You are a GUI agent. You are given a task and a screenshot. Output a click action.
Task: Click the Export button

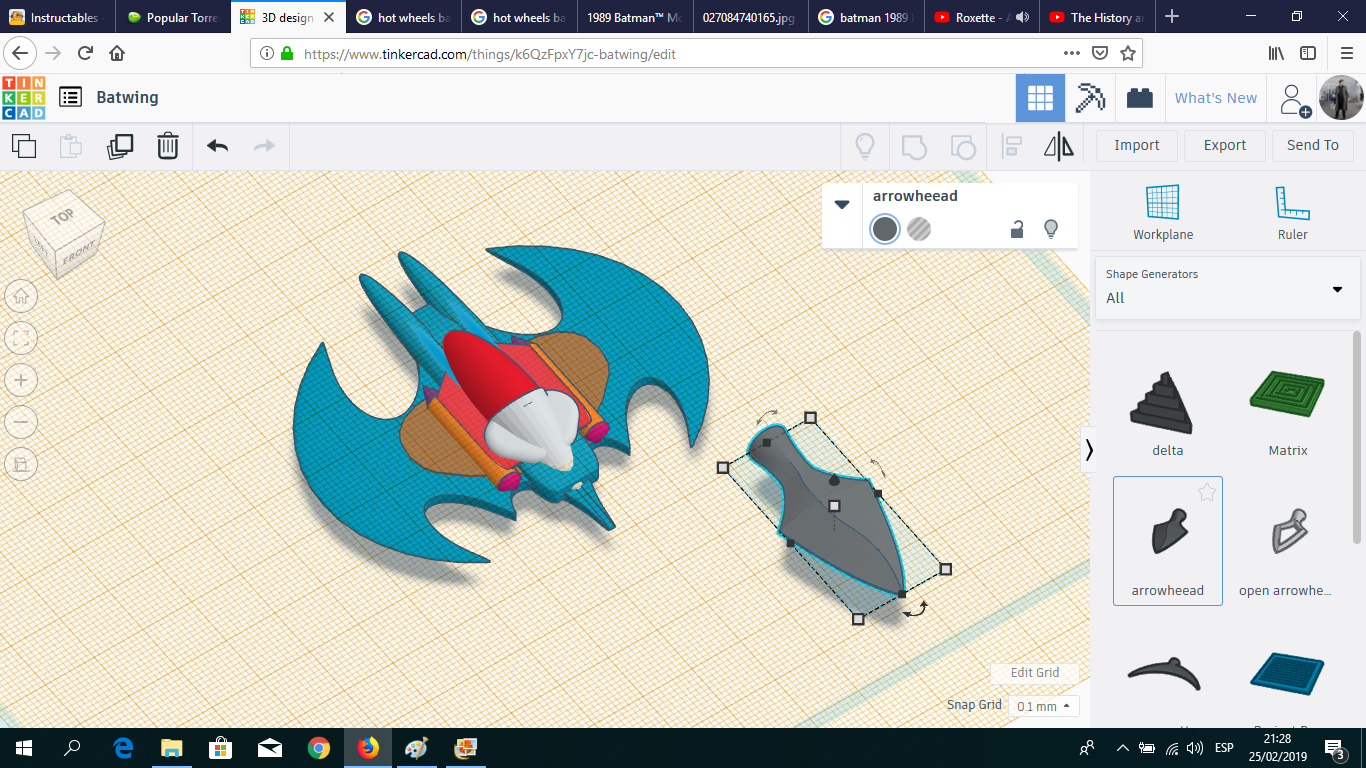click(x=1225, y=146)
